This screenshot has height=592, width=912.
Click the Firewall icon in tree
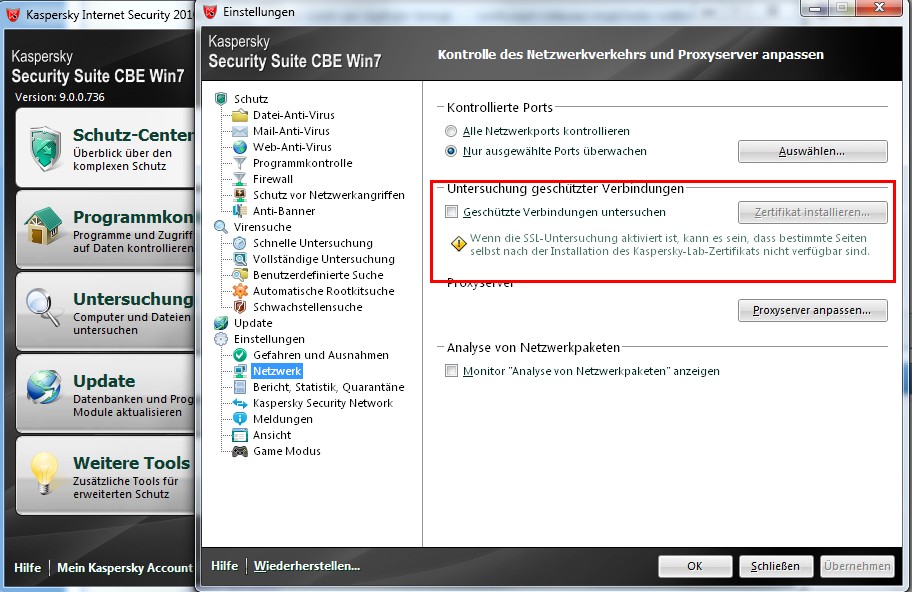pos(240,179)
